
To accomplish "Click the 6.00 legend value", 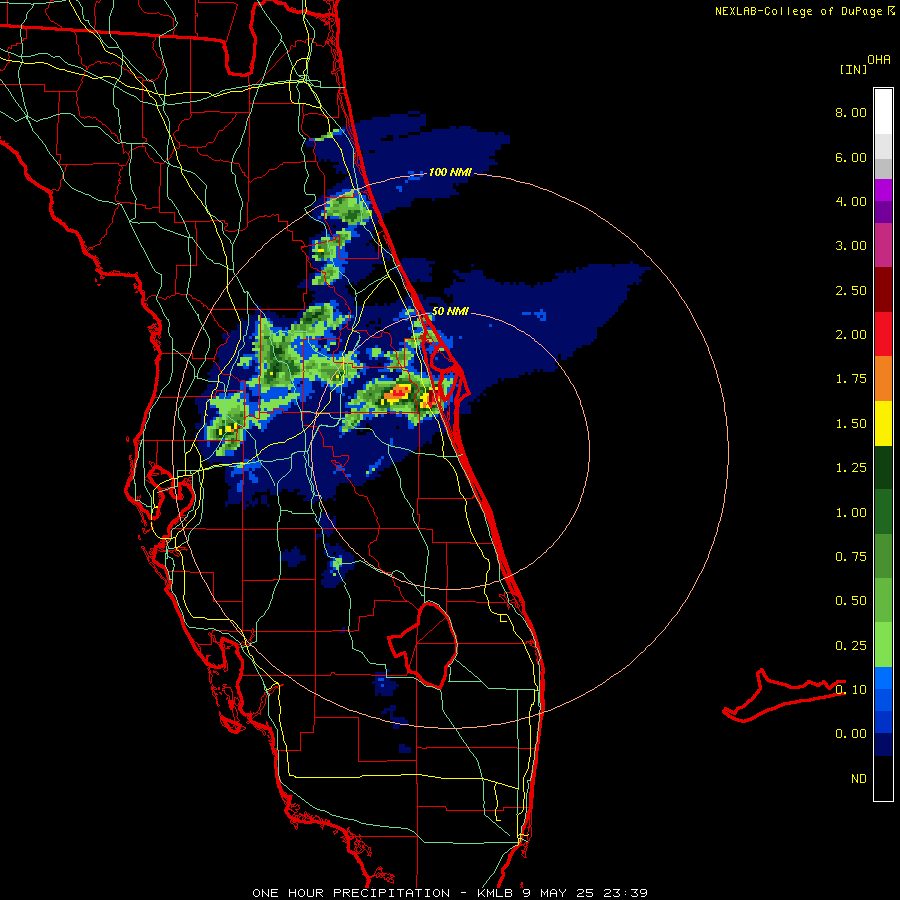I will [x=851, y=157].
